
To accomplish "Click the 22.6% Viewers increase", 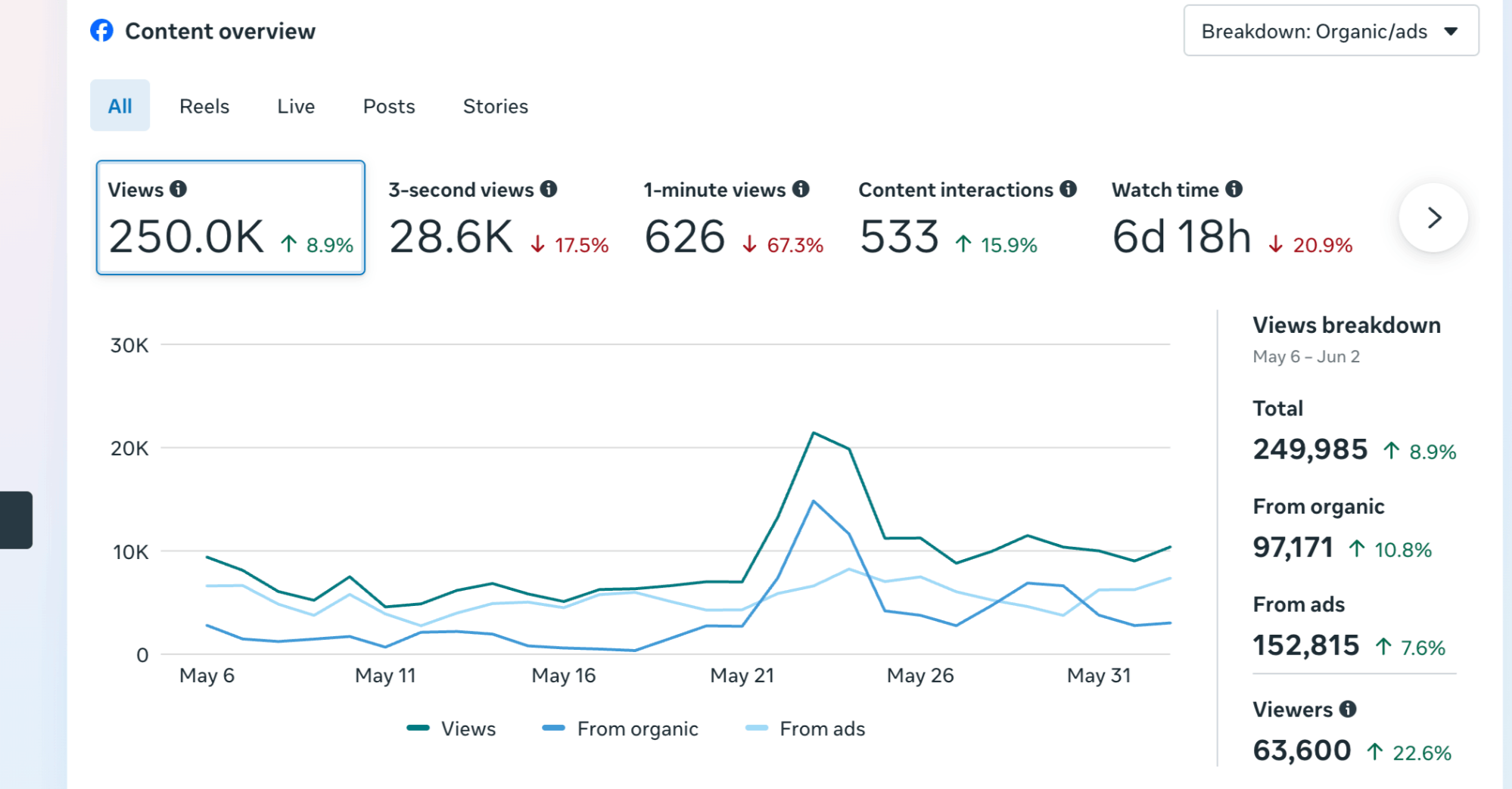I will [x=1409, y=753].
